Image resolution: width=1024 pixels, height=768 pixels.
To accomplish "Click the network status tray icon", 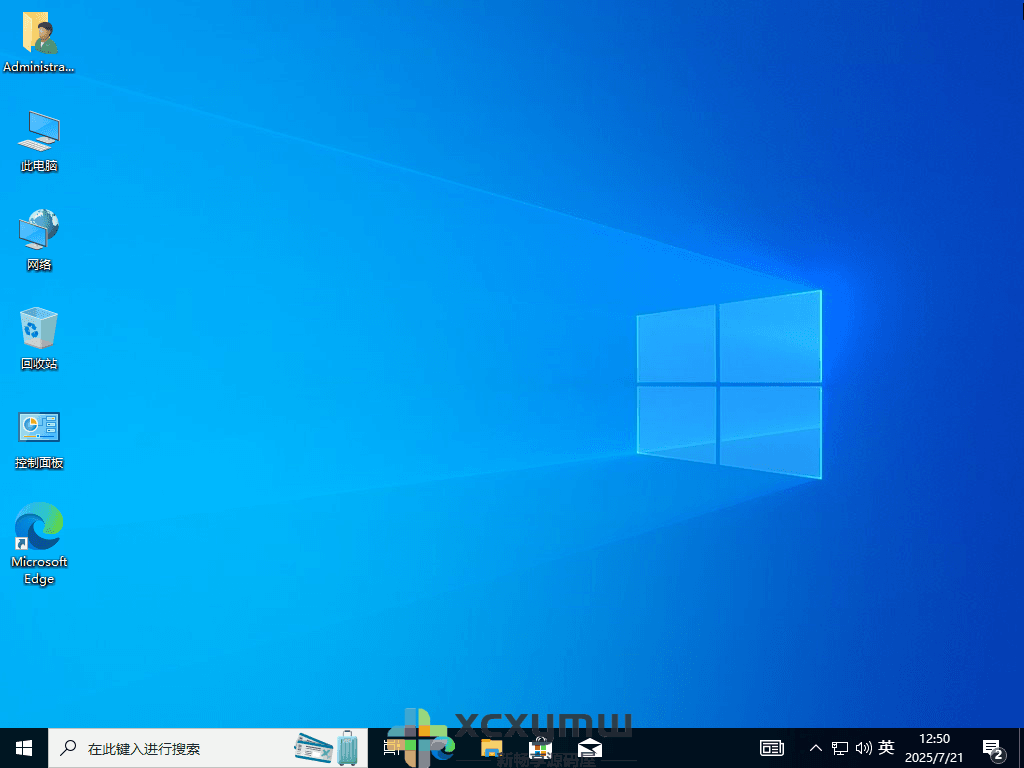I will (840, 747).
